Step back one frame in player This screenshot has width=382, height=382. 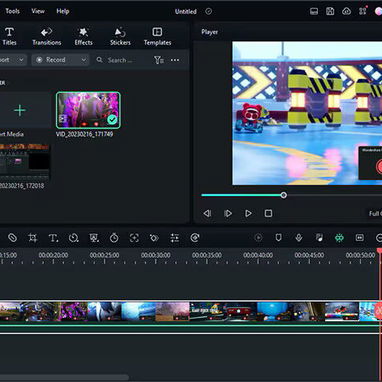[207, 213]
